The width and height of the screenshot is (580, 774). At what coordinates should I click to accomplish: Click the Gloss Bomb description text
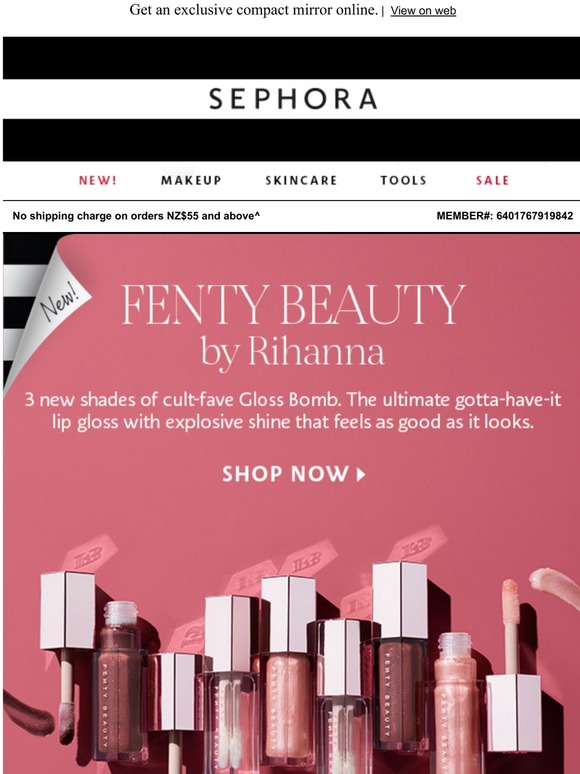[x=293, y=411]
